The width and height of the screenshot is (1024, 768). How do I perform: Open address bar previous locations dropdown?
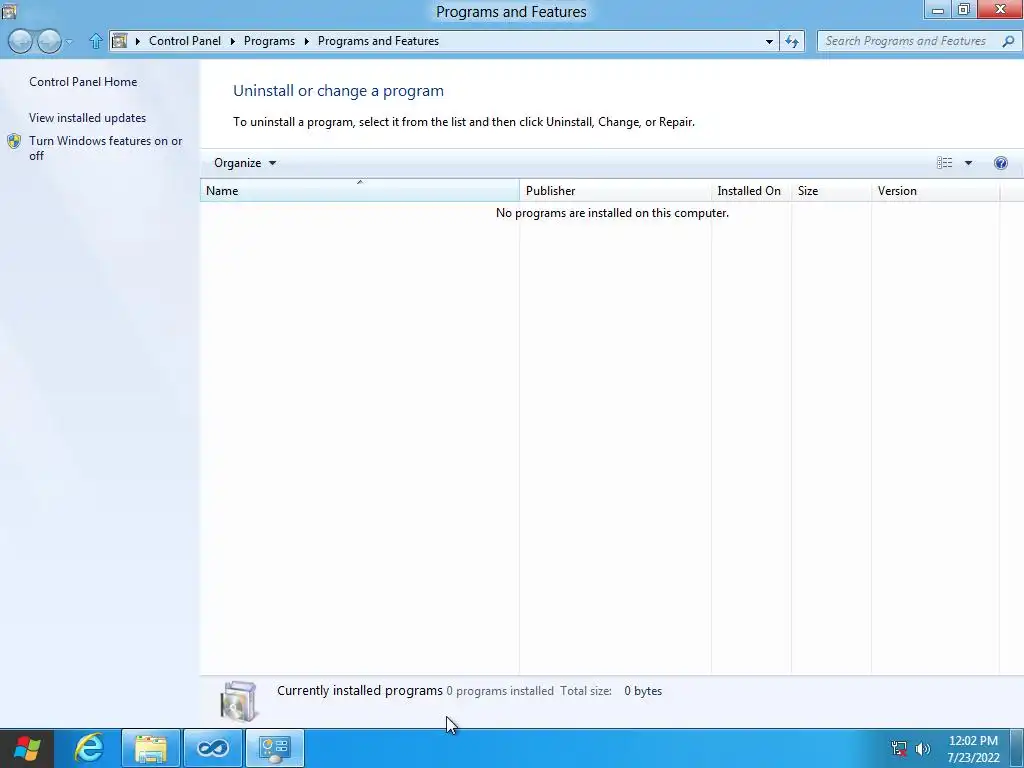pos(769,41)
